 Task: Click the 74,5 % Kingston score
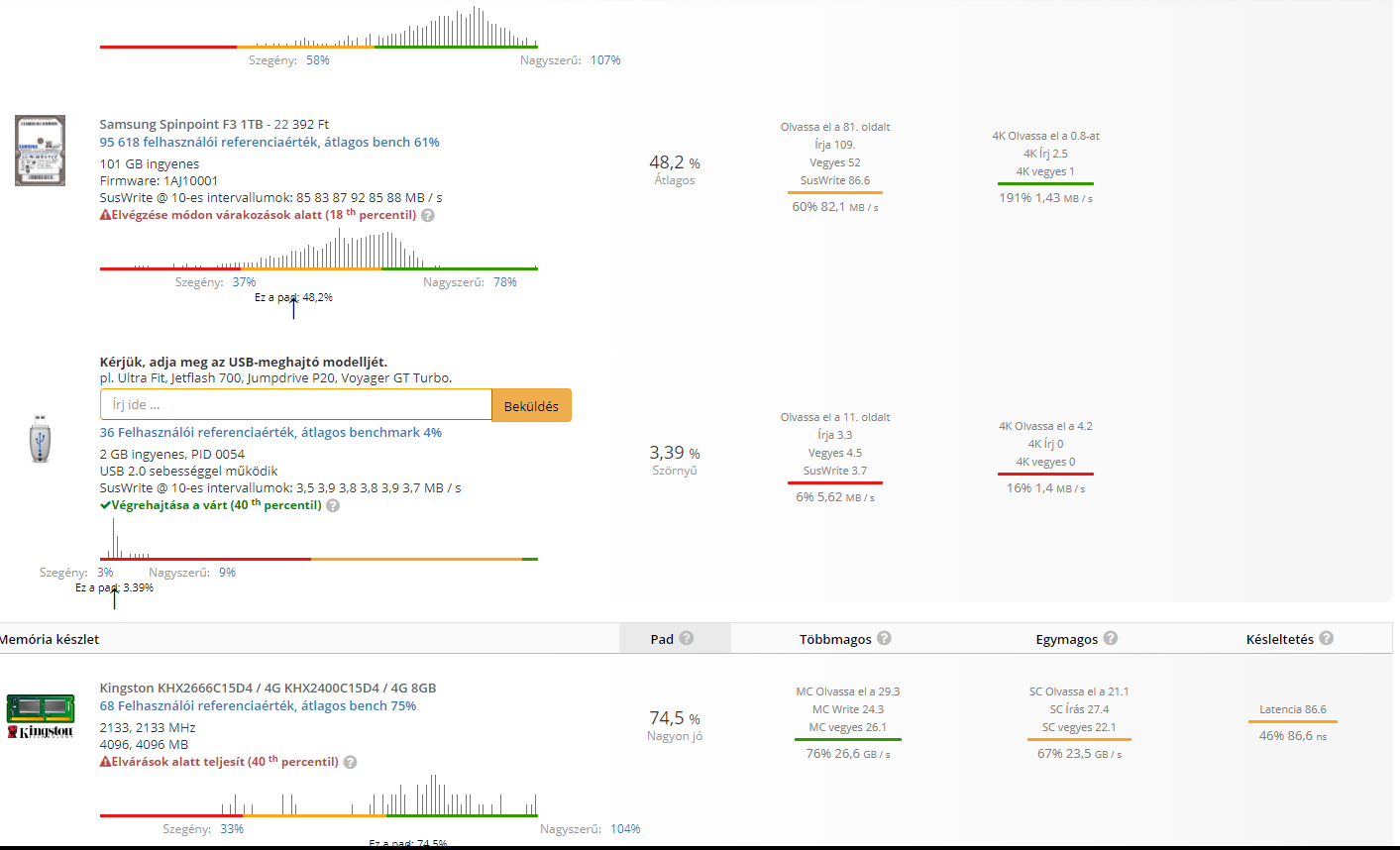pyautogui.click(x=675, y=718)
